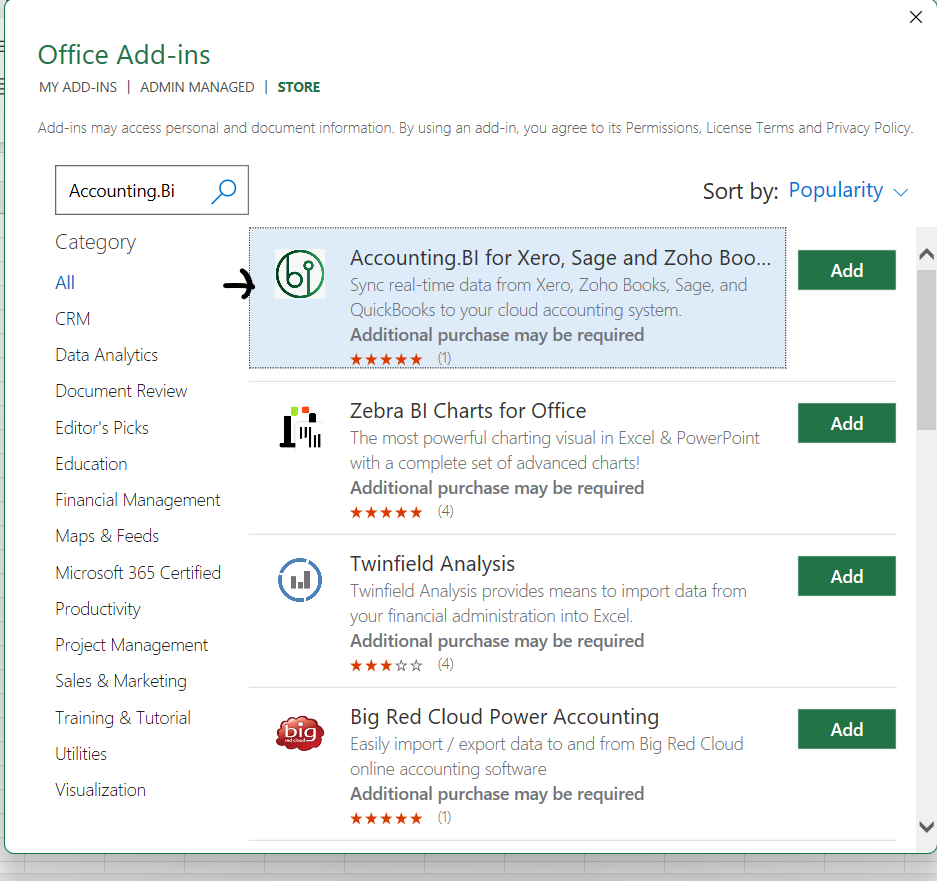Select the STORE tab
This screenshot has height=881, width=937.
click(x=299, y=87)
